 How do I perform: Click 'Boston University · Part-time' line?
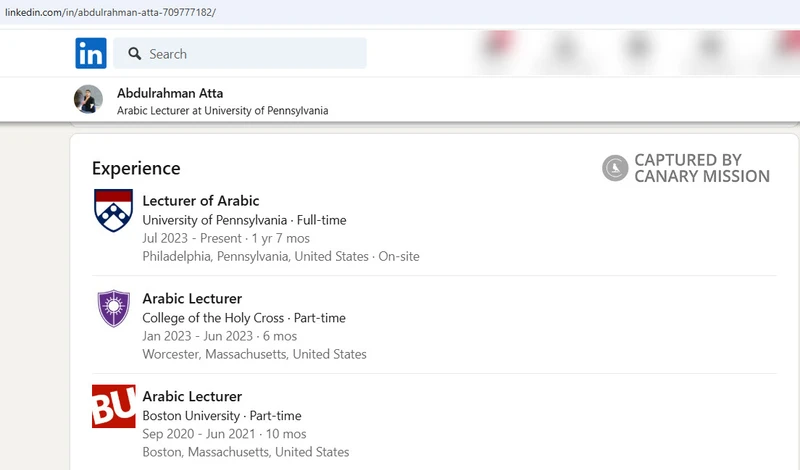click(222, 416)
